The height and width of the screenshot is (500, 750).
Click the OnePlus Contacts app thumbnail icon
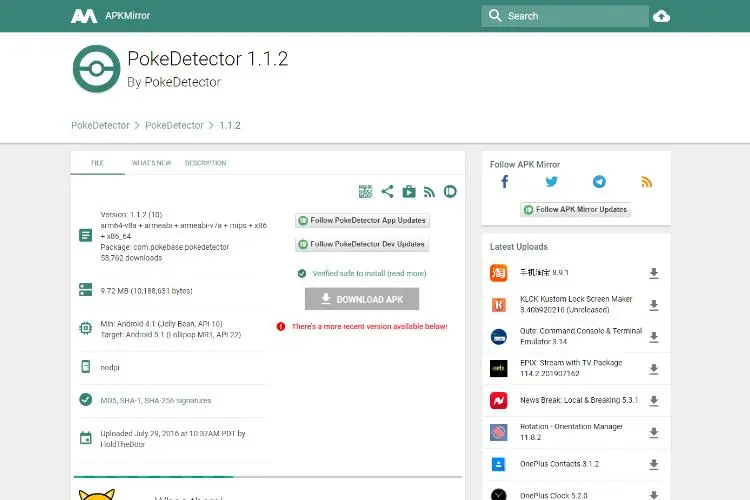click(498, 464)
